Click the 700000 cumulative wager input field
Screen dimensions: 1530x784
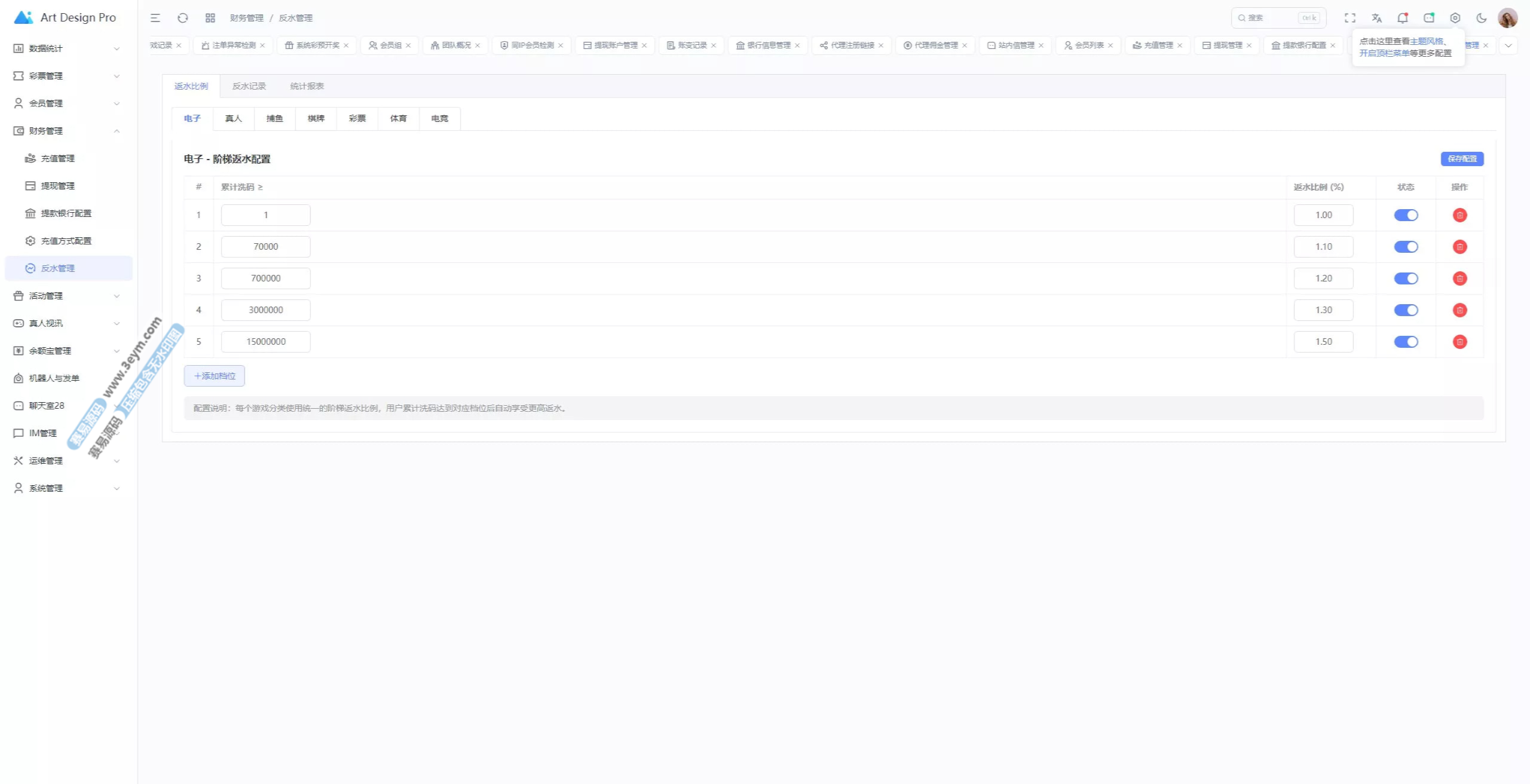(265, 278)
